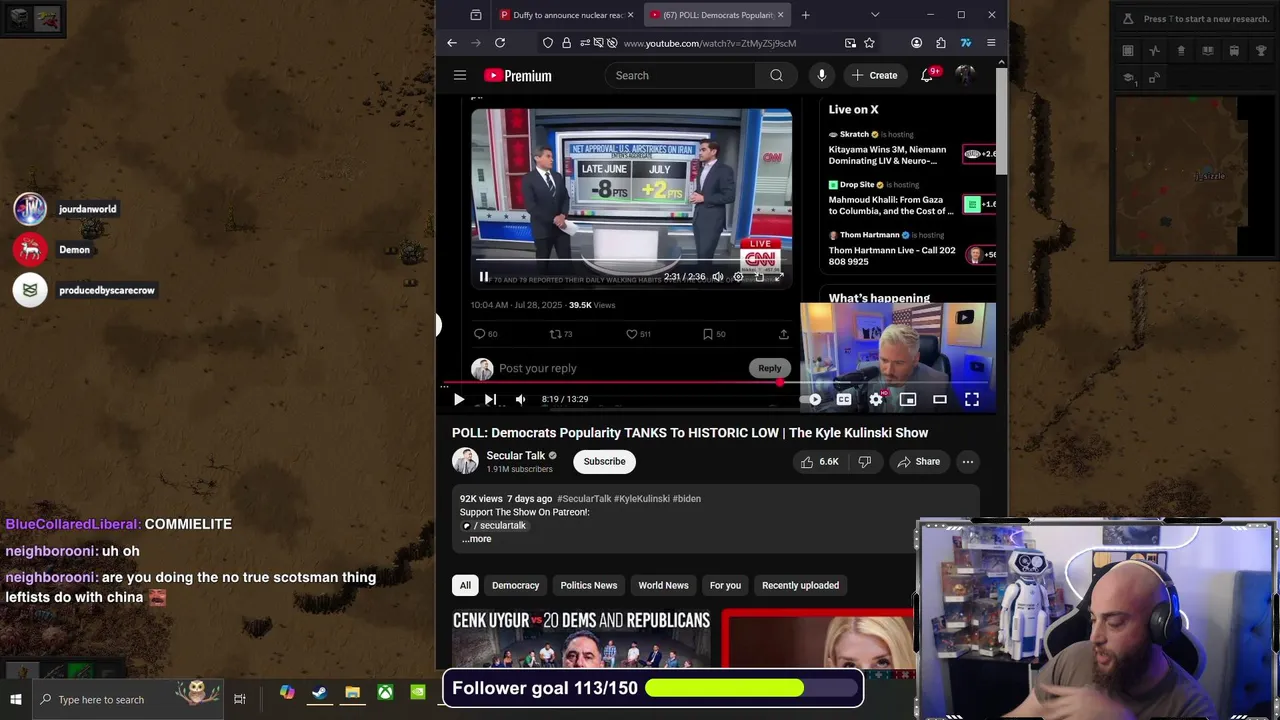1280x720 pixels.
Task: Open Xbox app from taskbar
Action: pos(385,692)
